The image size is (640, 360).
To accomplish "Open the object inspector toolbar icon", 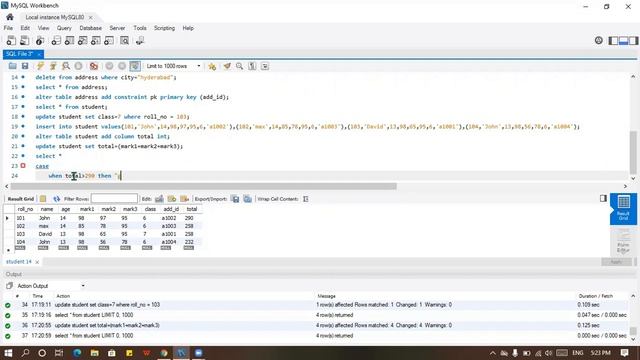I will pyautogui.click(x=40, y=40).
